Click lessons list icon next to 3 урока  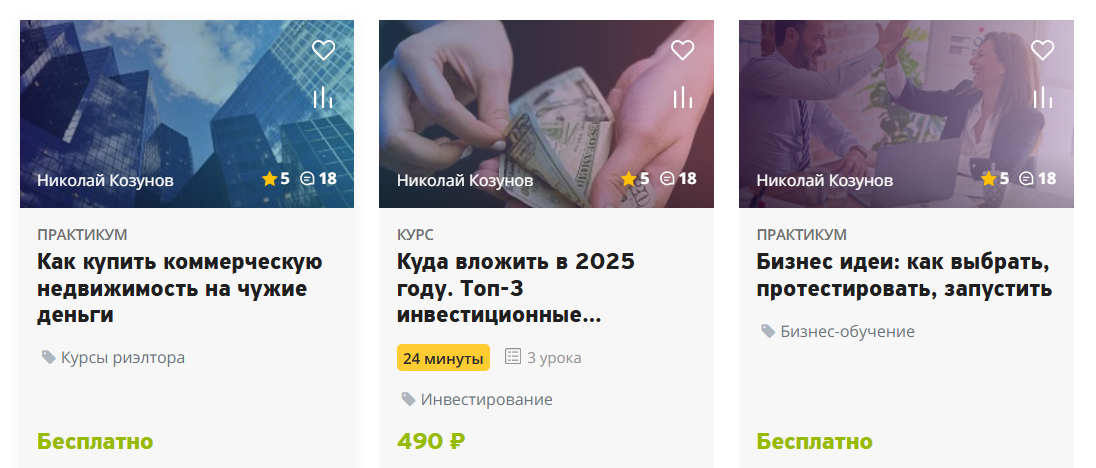(x=514, y=357)
